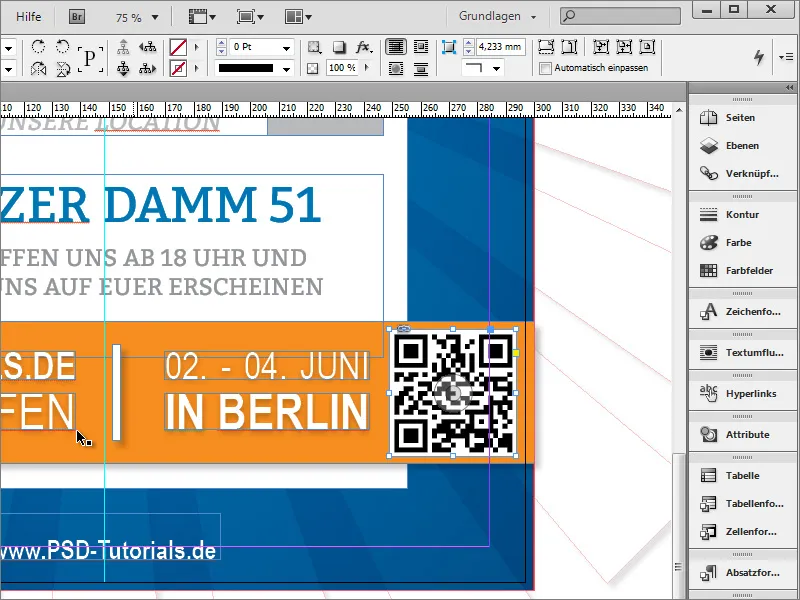The width and height of the screenshot is (800, 600).
Task: Flip selection horizontally
Action: [38, 68]
